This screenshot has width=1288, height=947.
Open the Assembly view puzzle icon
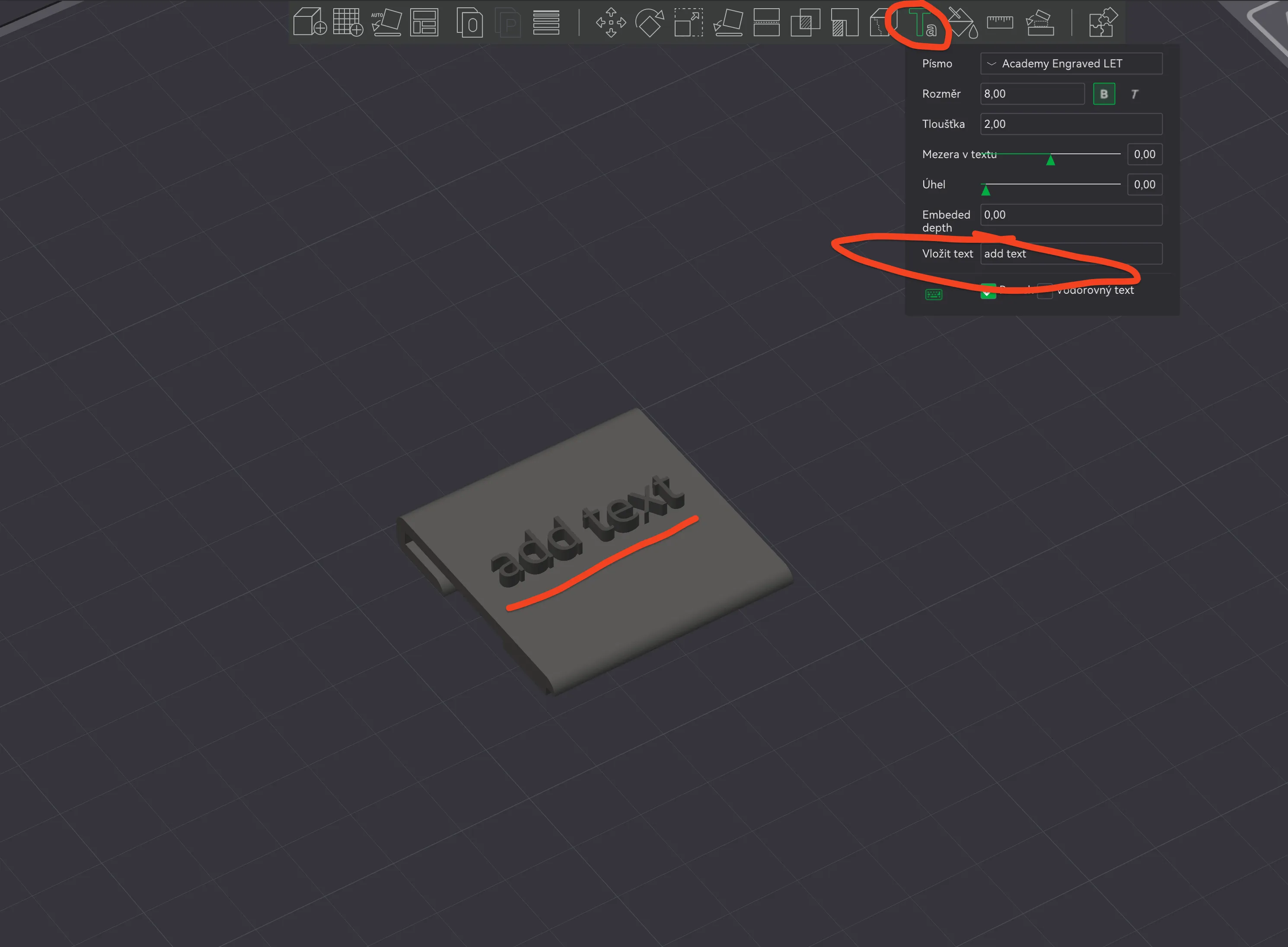(x=1103, y=22)
